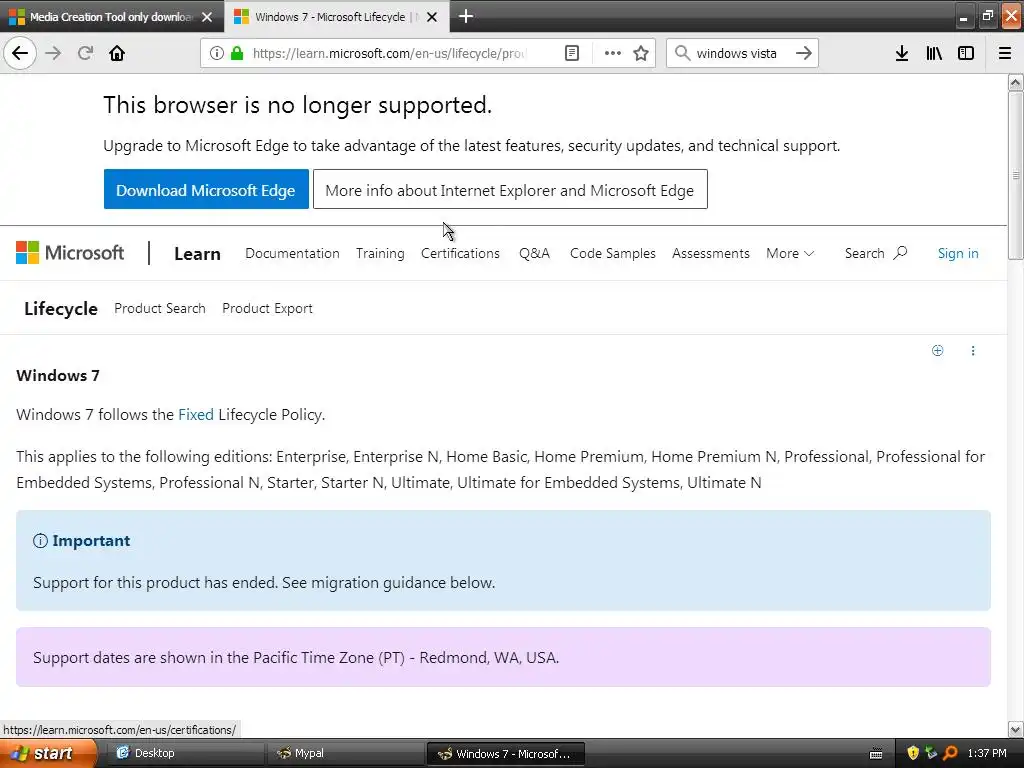Image resolution: width=1024 pixels, height=768 pixels.
Task: Open Code Samples in the nav
Action: [x=613, y=253]
